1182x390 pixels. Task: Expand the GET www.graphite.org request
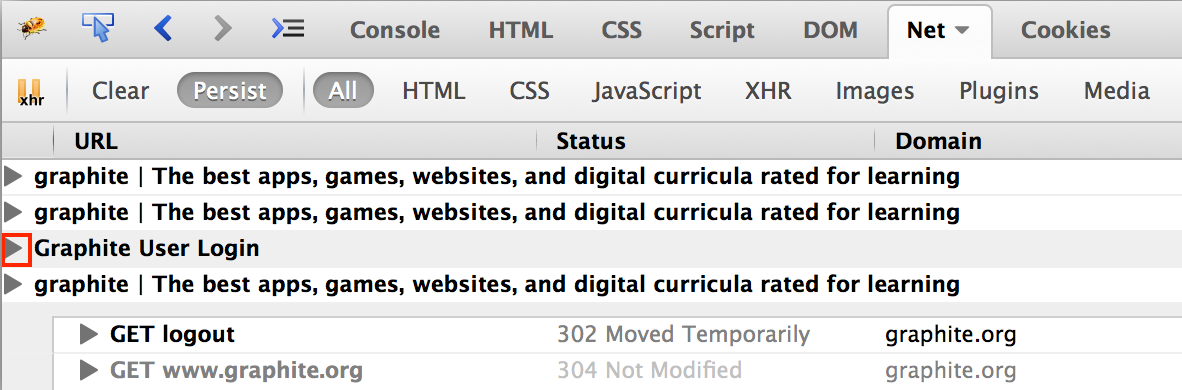(x=89, y=370)
